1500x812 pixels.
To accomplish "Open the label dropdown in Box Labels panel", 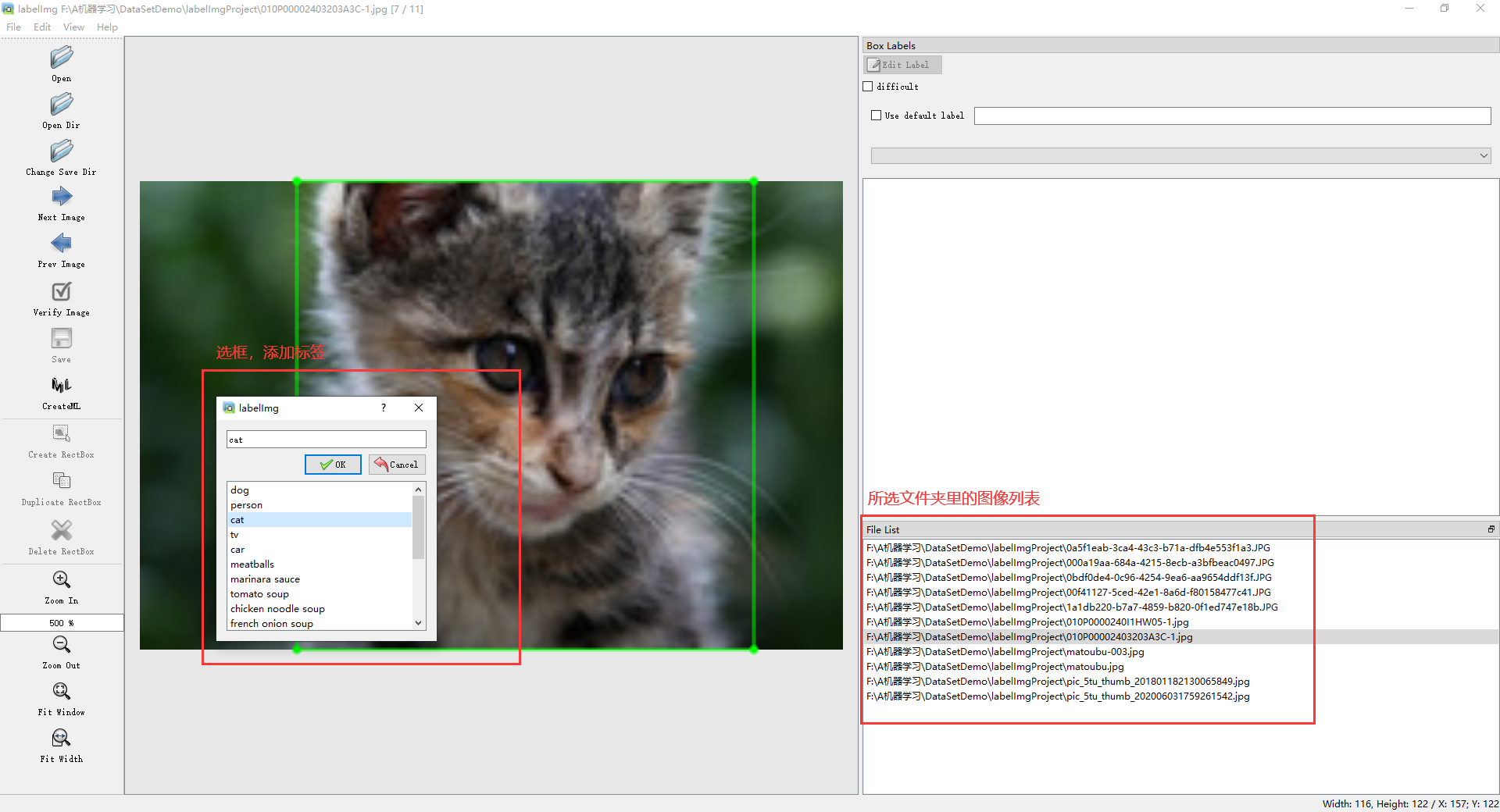I will tap(1484, 155).
